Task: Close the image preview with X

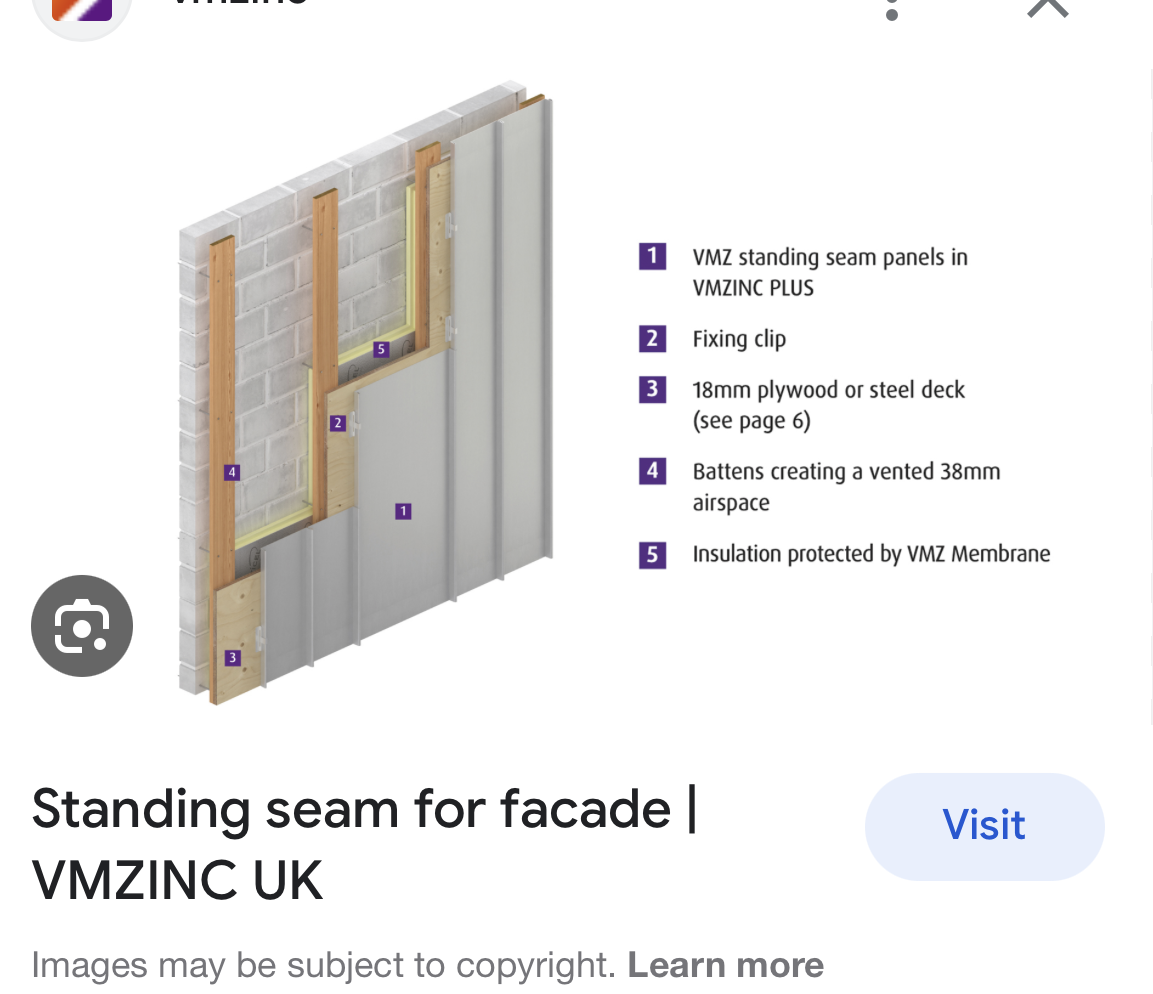Action: click(1047, 6)
